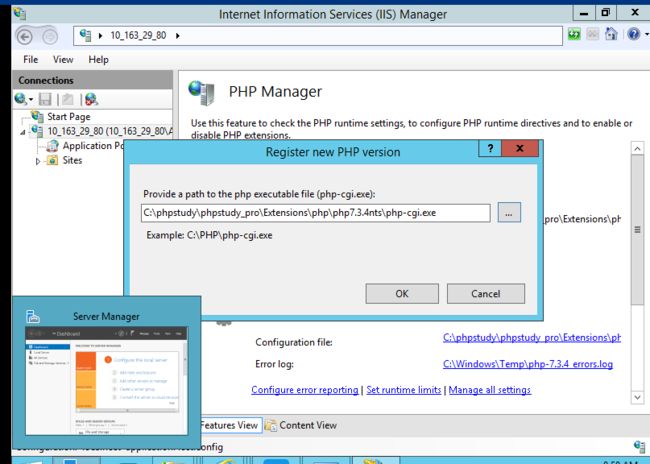650x464 pixels.
Task: Click Manage all settings link
Action: click(x=490, y=390)
